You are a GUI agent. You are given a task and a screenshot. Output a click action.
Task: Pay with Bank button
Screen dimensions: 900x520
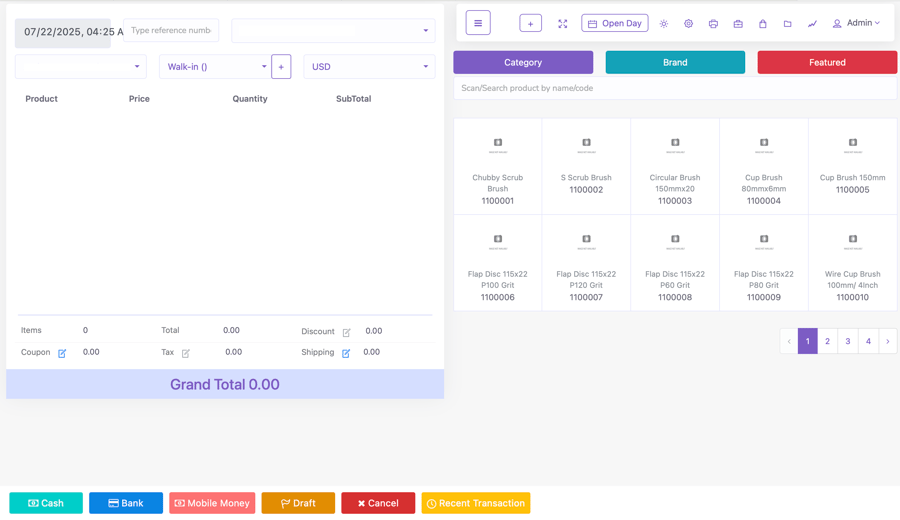(x=126, y=503)
